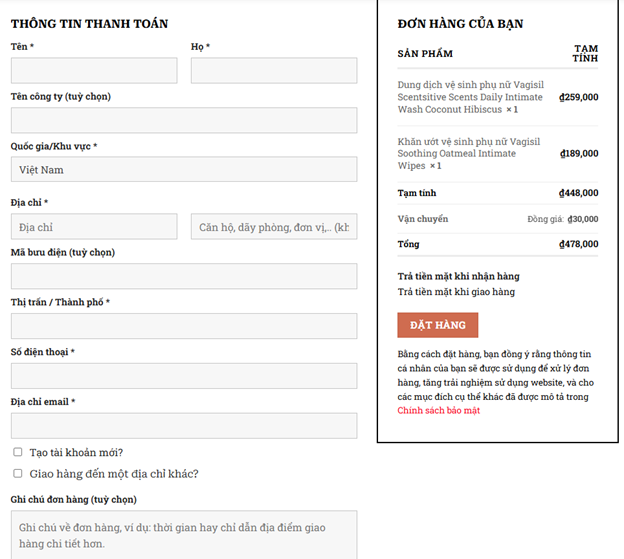Open the Quốc gia/Khu vực dropdown
The width and height of the screenshot is (624, 559).
coord(184,170)
